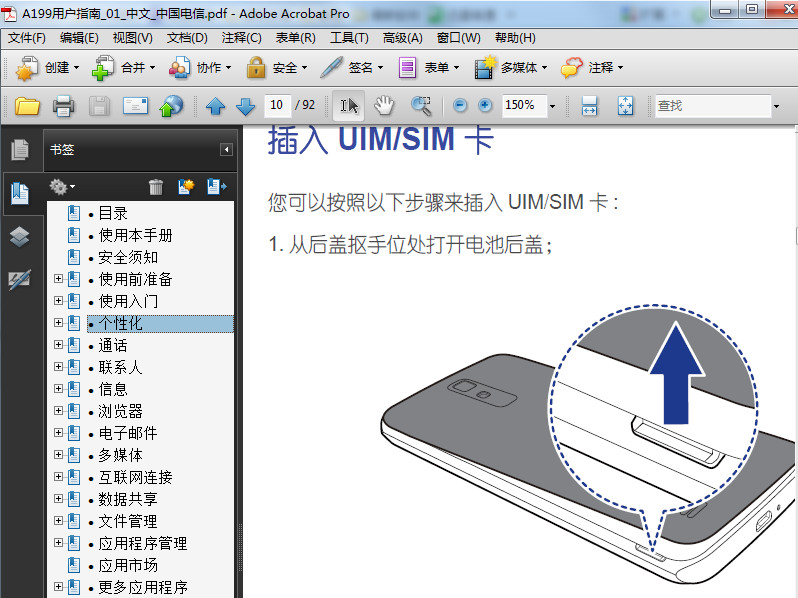This screenshot has width=798, height=598.
Task: Click the save floppy disk icon
Action: (99, 106)
